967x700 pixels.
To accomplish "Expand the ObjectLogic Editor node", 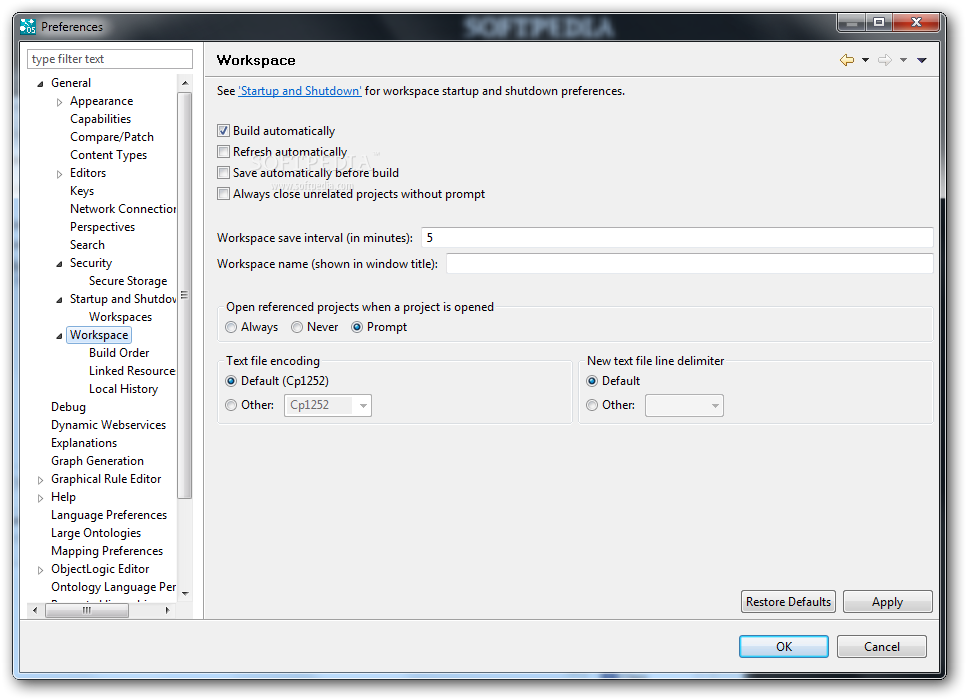I will click(x=40, y=570).
